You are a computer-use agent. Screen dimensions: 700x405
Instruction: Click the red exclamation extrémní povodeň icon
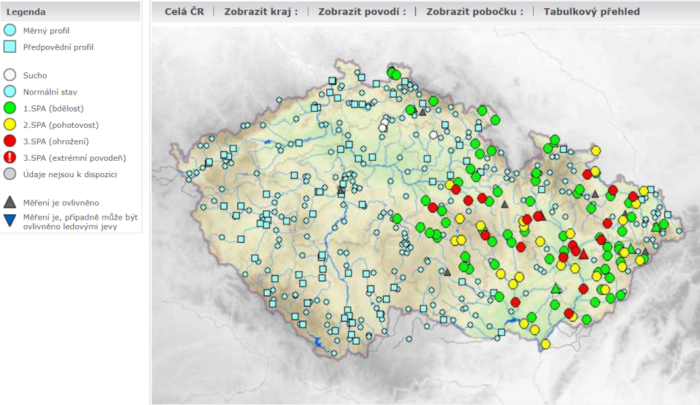click(x=10, y=158)
